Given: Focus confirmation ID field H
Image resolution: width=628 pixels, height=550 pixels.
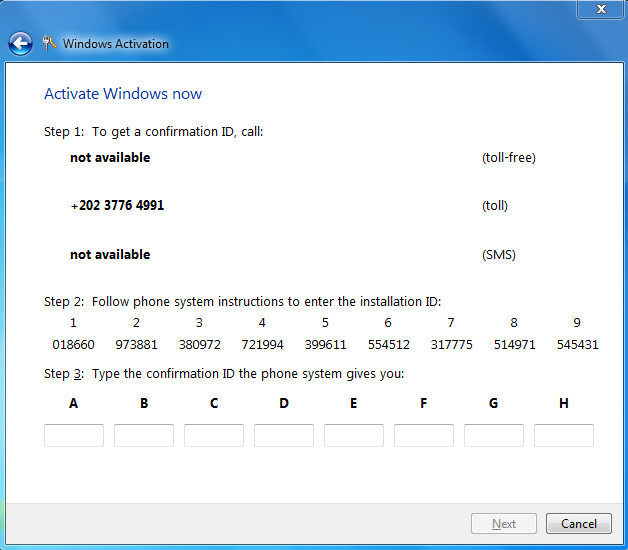Looking at the screenshot, I should tap(564, 435).
